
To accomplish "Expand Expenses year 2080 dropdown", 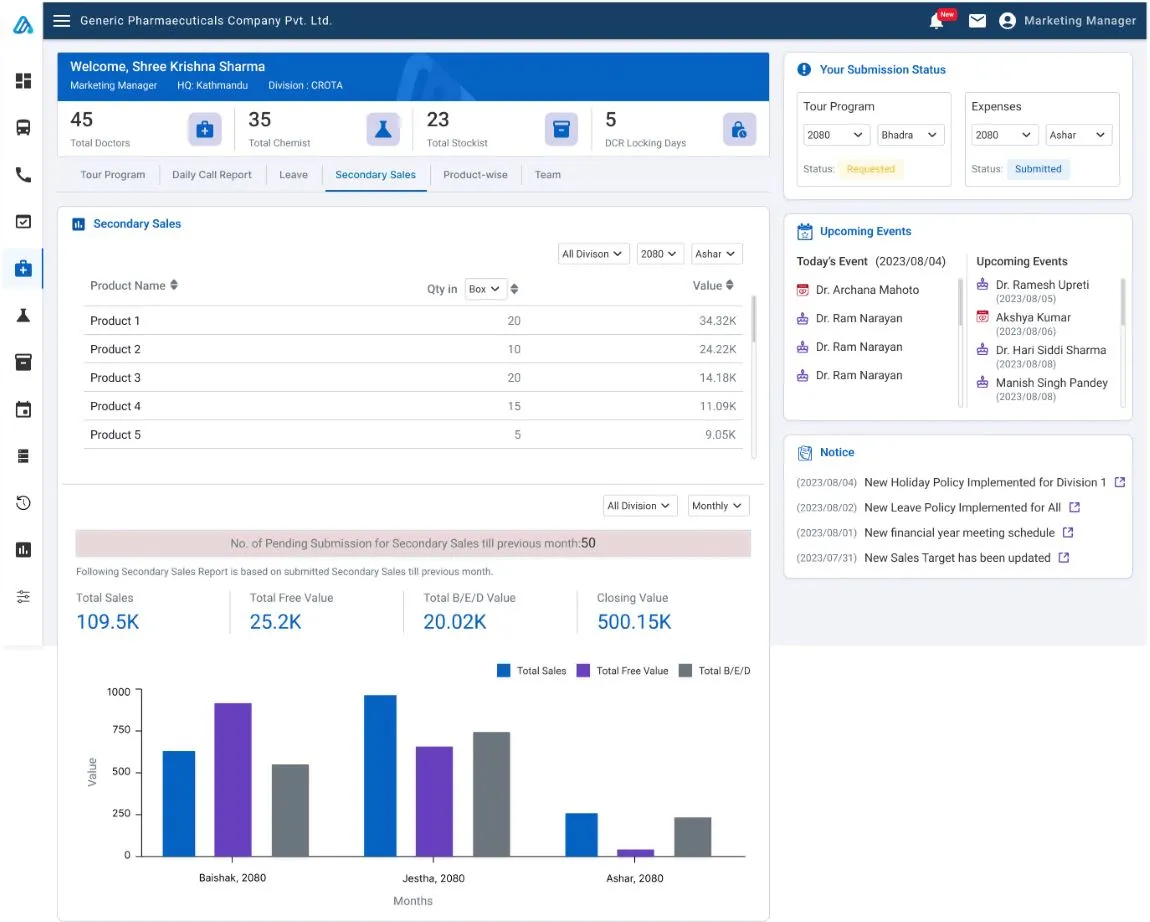I will pyautogui.click(x=1005, y=135).
